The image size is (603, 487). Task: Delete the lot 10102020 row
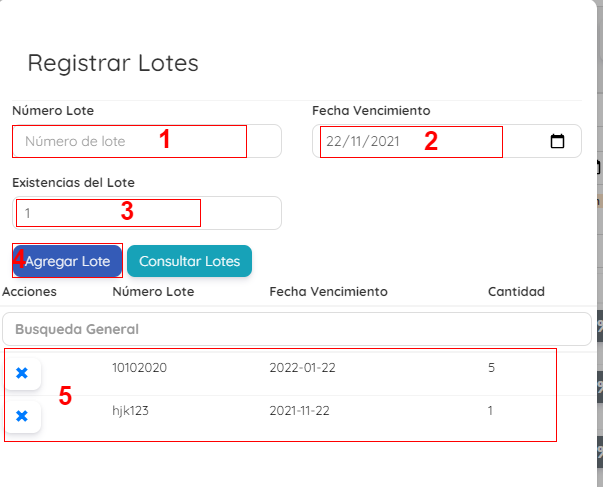point(22,373)
